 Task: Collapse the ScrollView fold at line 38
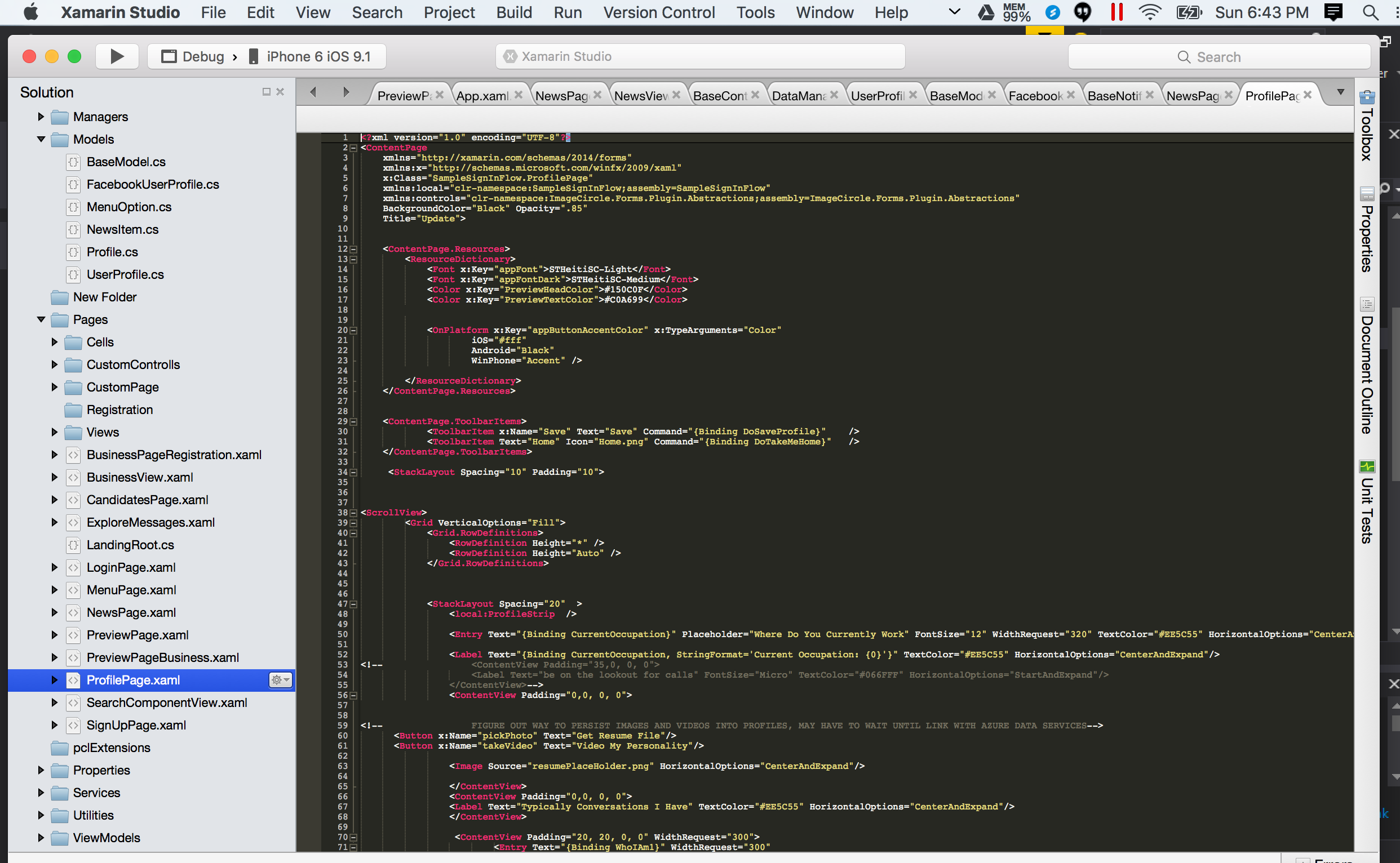(353, 513)
